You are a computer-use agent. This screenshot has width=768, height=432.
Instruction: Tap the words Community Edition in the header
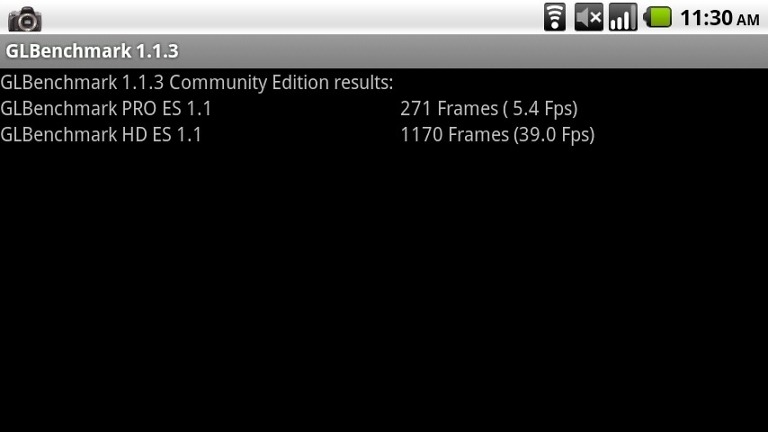249,82
